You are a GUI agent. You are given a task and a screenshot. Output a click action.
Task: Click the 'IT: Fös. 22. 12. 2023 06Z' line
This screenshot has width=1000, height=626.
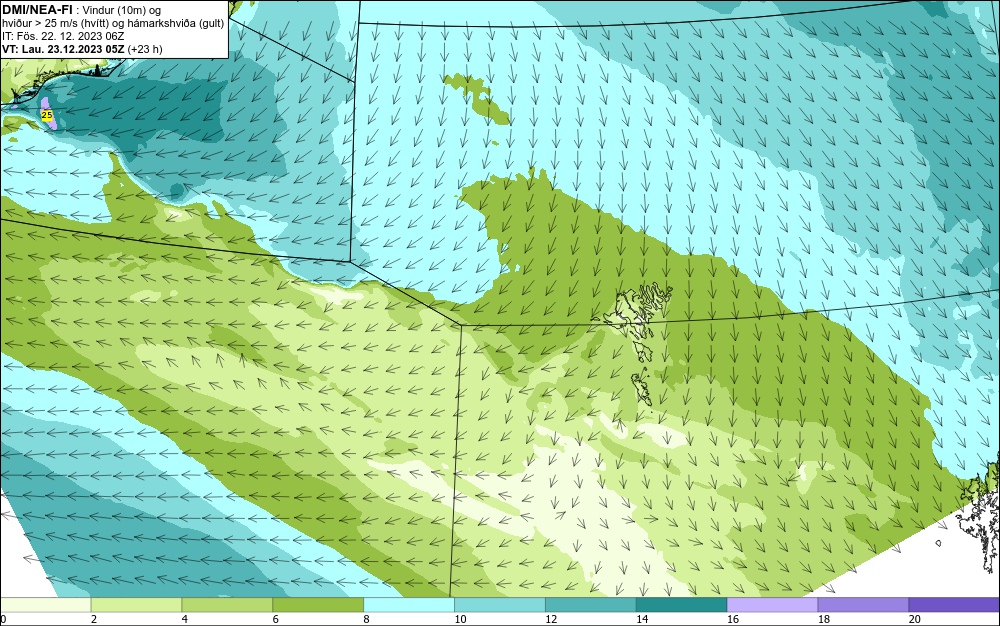(x=63, y=36)
